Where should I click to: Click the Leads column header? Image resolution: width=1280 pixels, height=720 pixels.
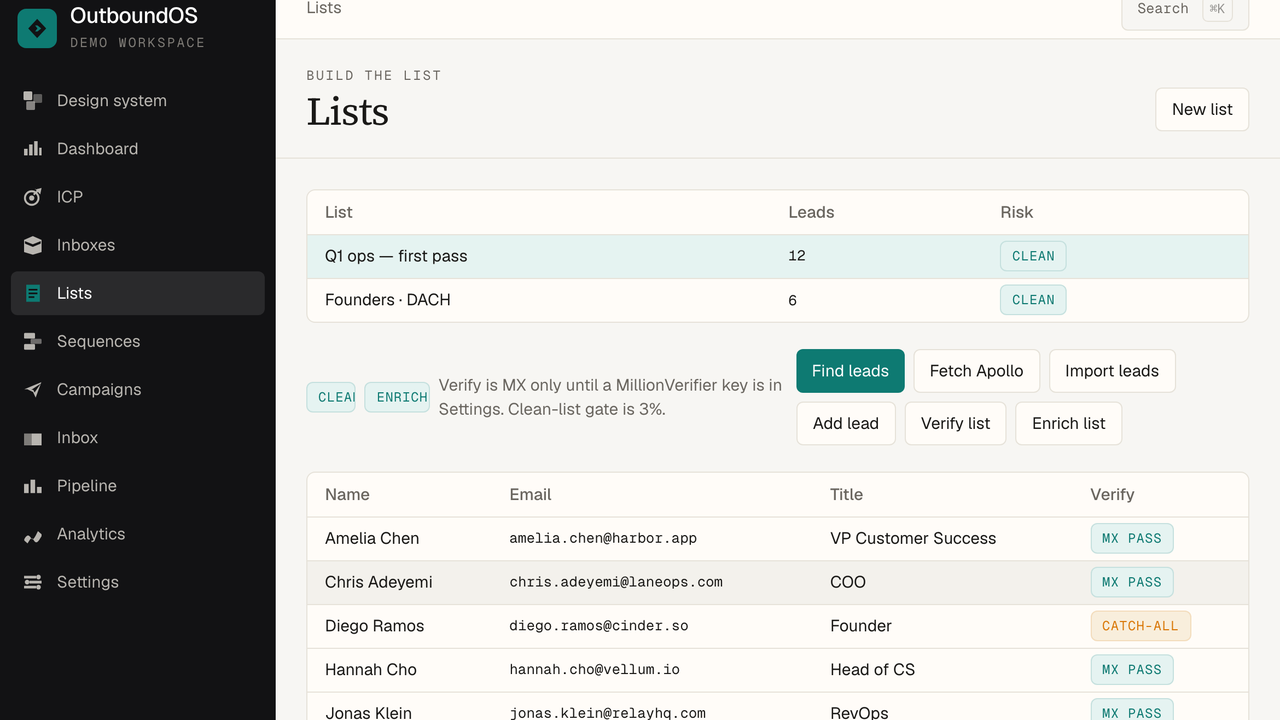tap(811, 212)
